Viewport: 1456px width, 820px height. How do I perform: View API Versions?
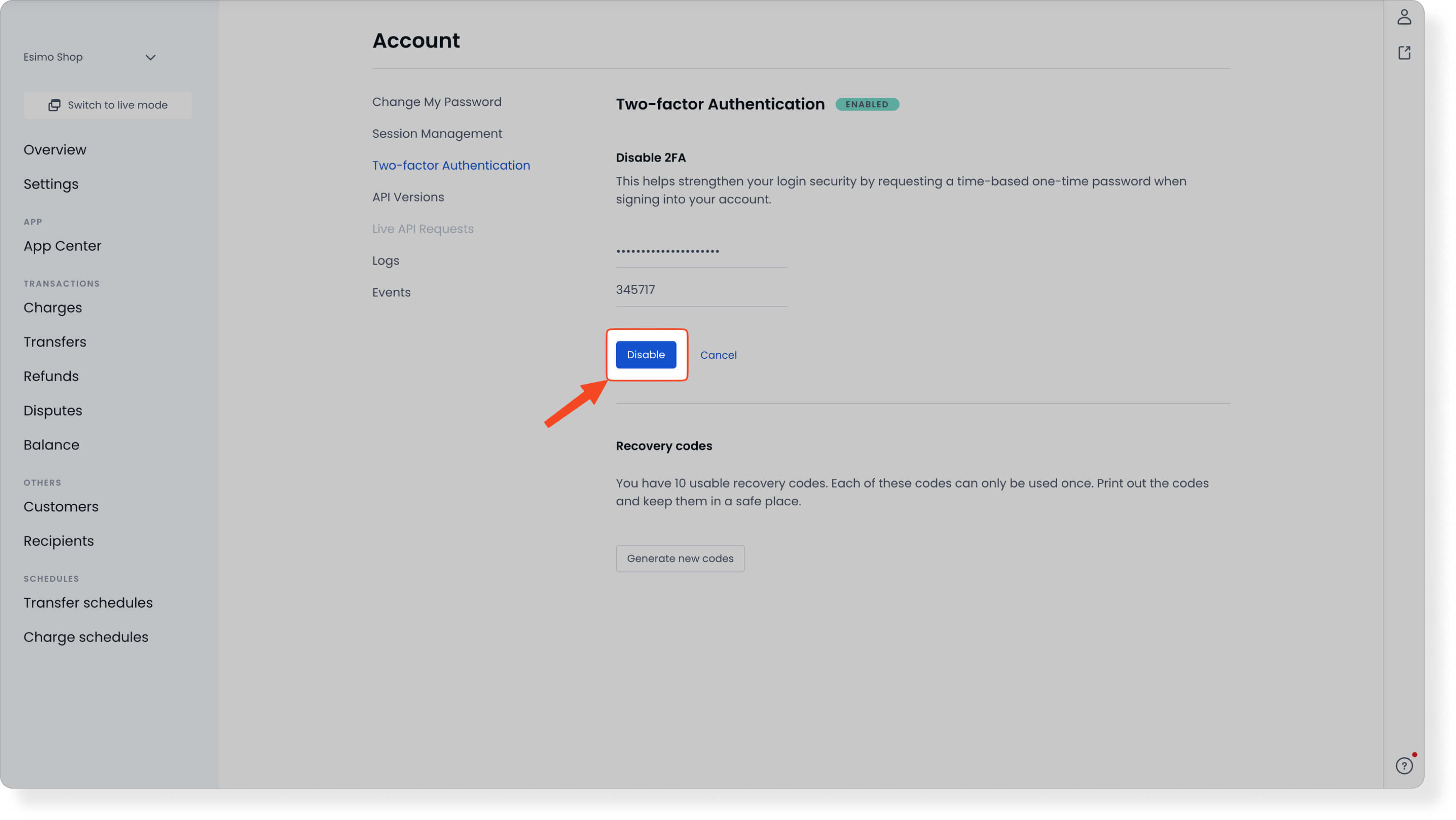407,197
